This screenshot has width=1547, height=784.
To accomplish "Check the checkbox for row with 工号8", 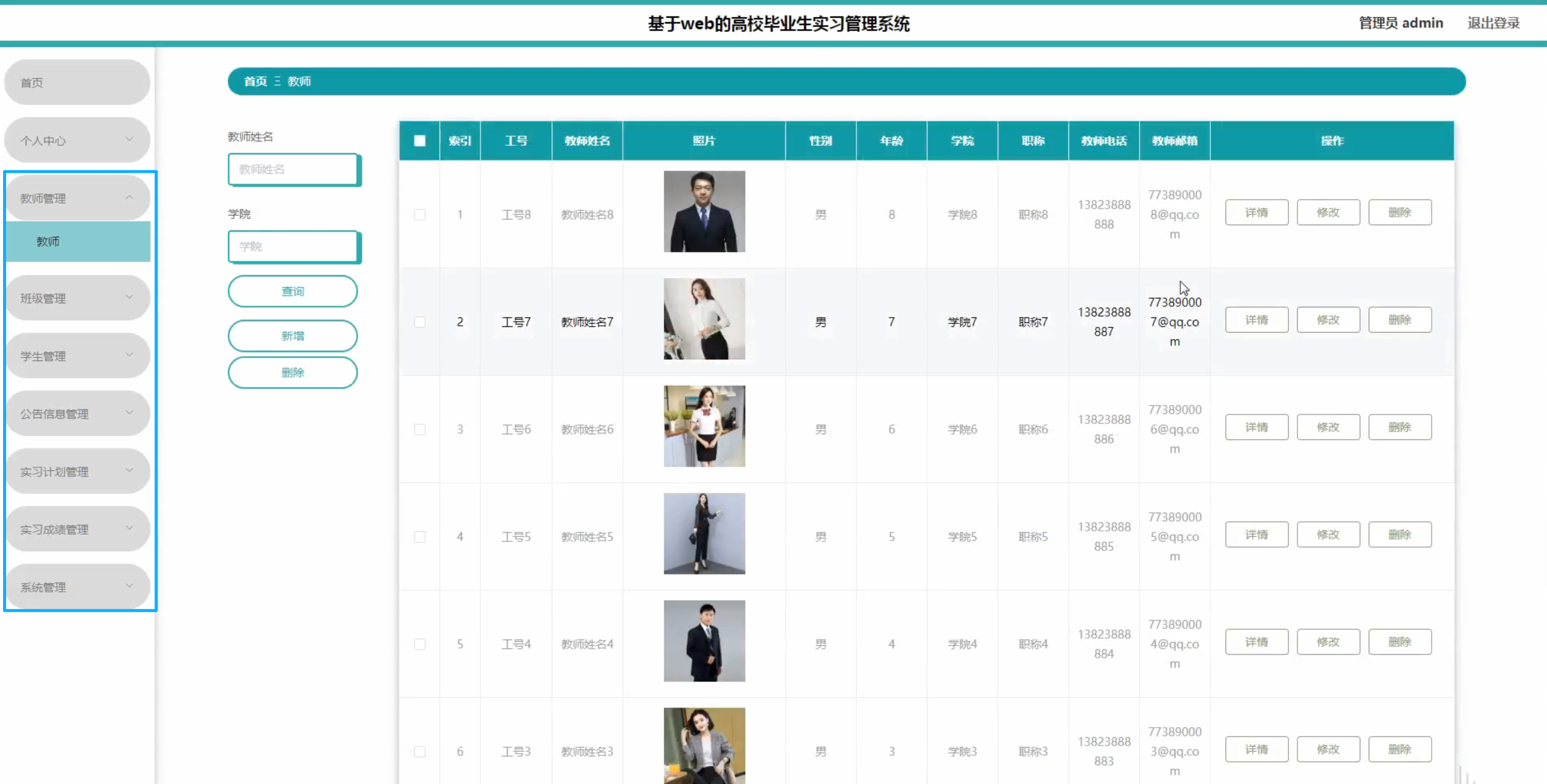I will click(x=419, y=214).
